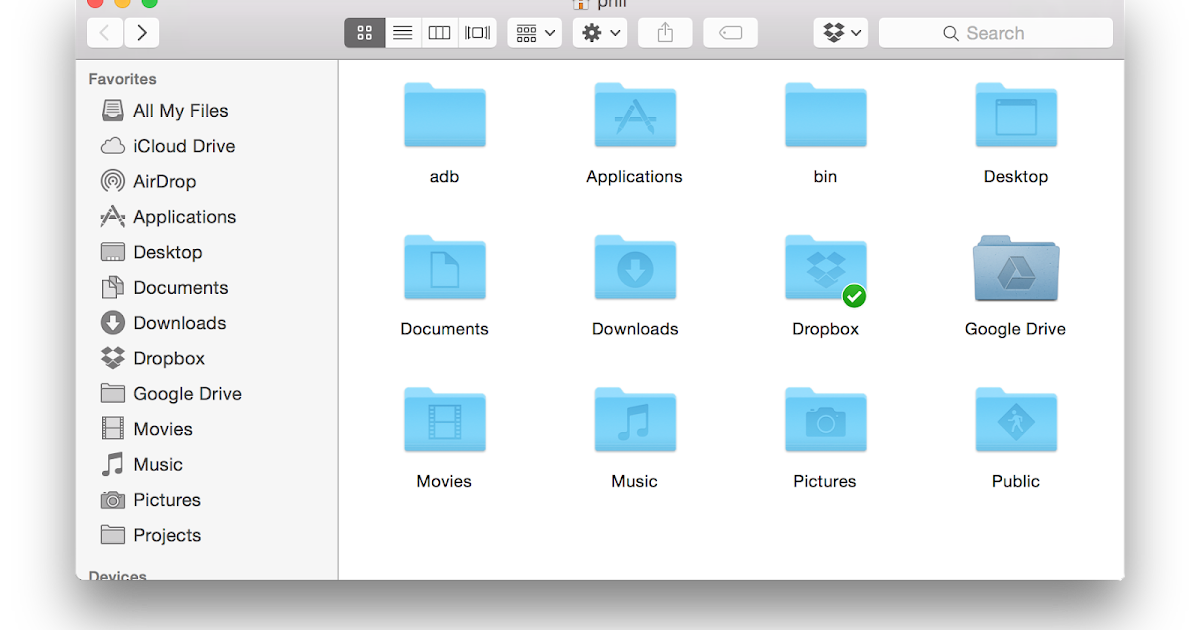Select the Downloads folder icon in grid
Viewport: 1200px width, 630px height.
pyautogui.click(x=635, y=268)
